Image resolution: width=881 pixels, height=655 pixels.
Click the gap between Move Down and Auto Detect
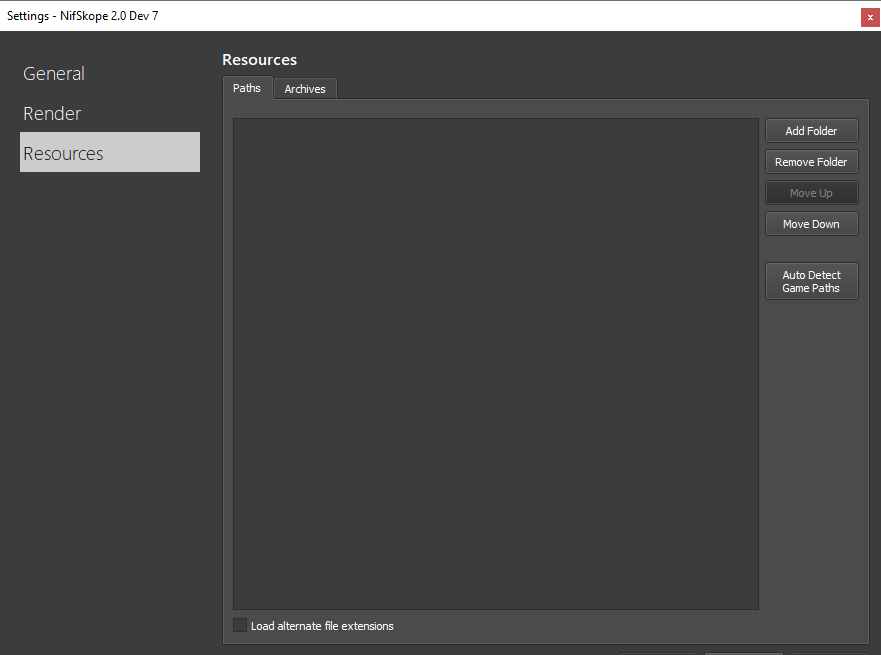tap(811, 249)
